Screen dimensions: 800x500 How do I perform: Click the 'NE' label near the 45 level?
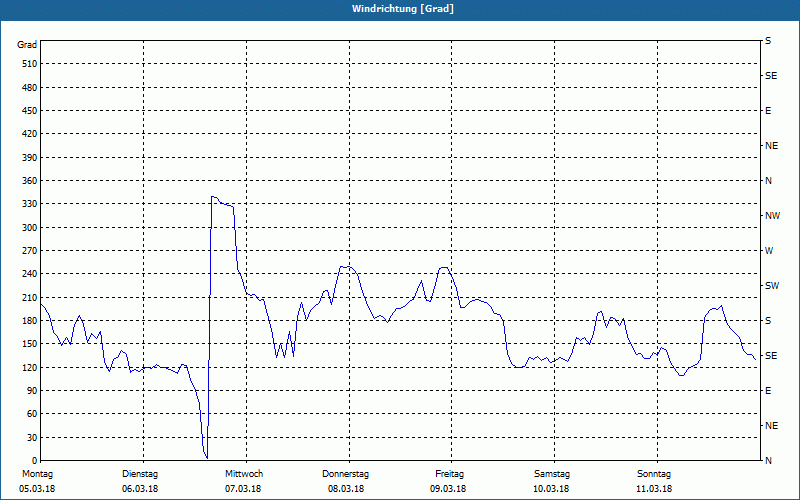pos(771,426)
